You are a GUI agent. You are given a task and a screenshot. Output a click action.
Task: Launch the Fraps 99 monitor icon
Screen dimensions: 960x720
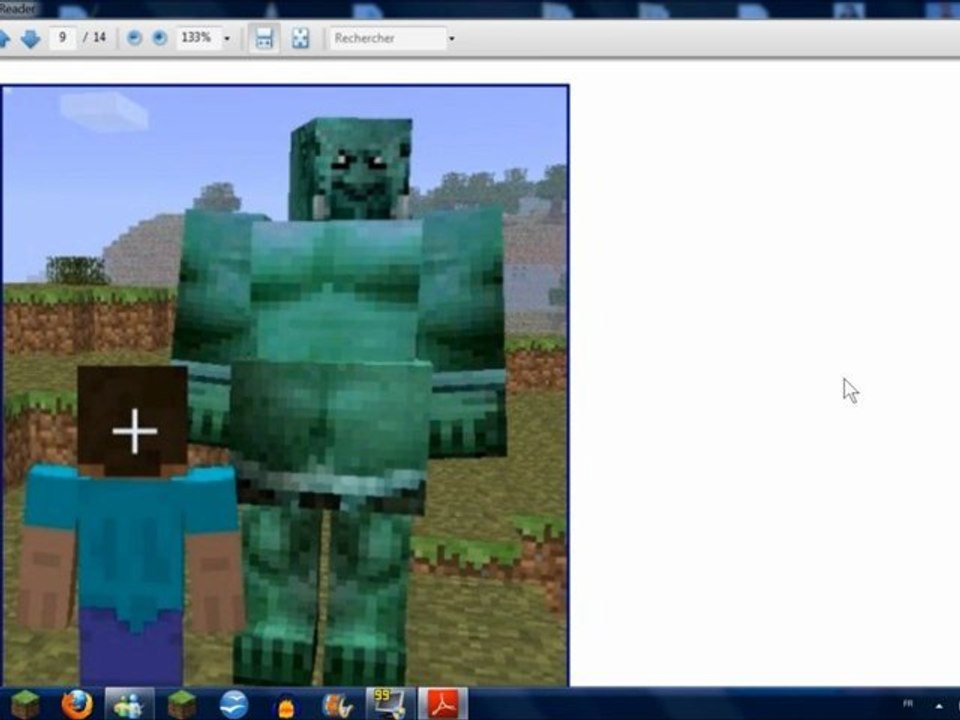[389, 704]
